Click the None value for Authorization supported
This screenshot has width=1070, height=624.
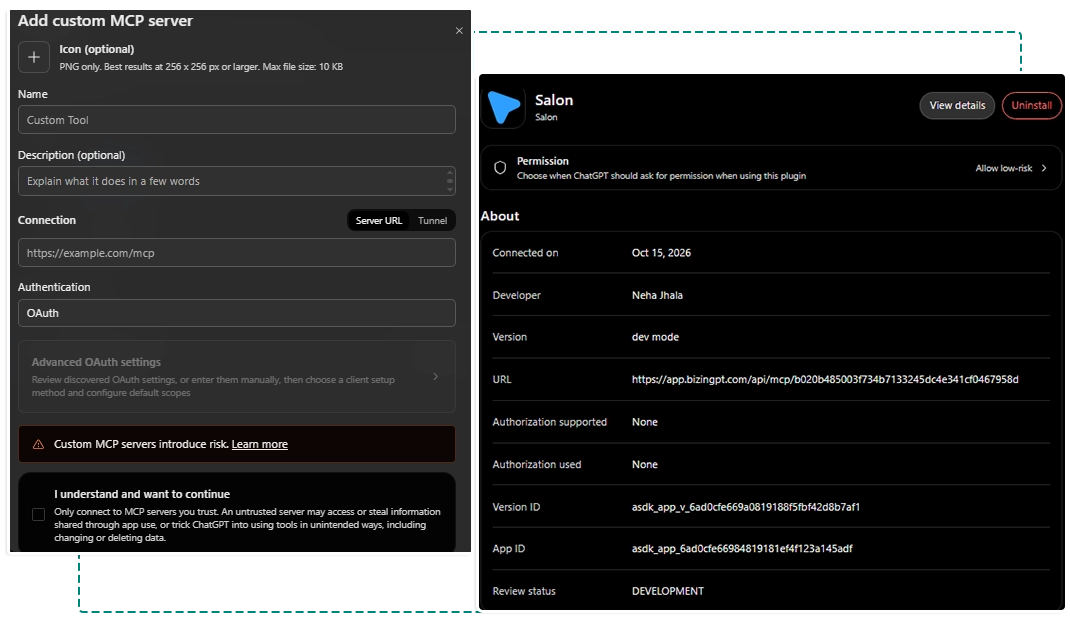(645, 422)
